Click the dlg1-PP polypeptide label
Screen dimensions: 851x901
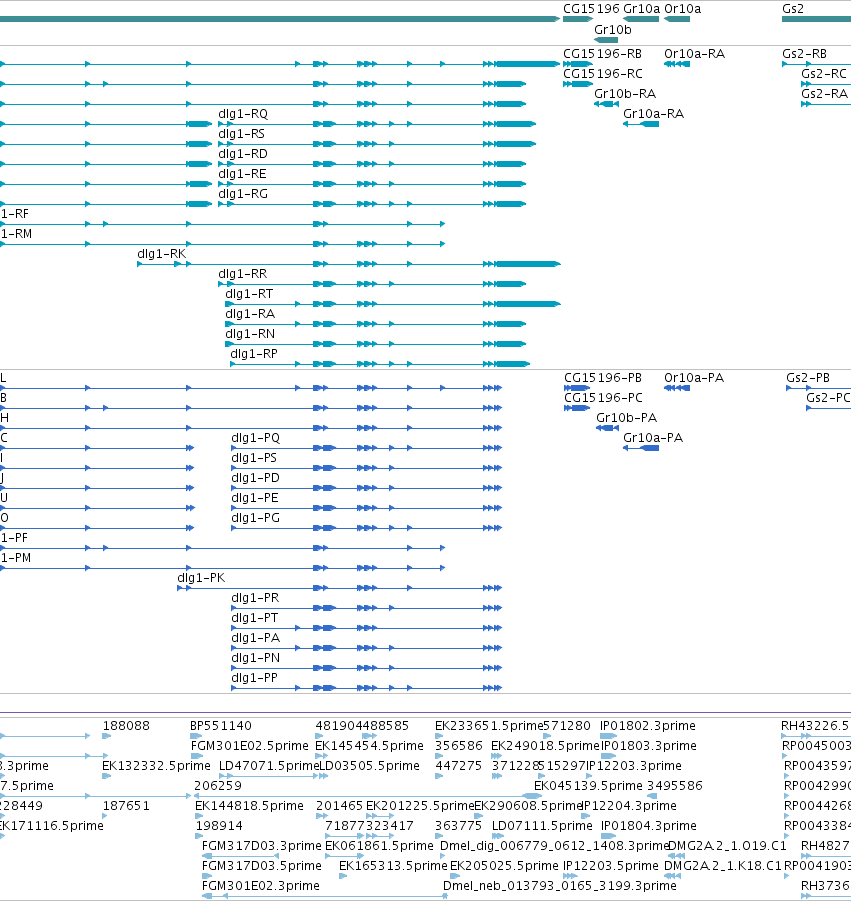click(x=254, y=677)
